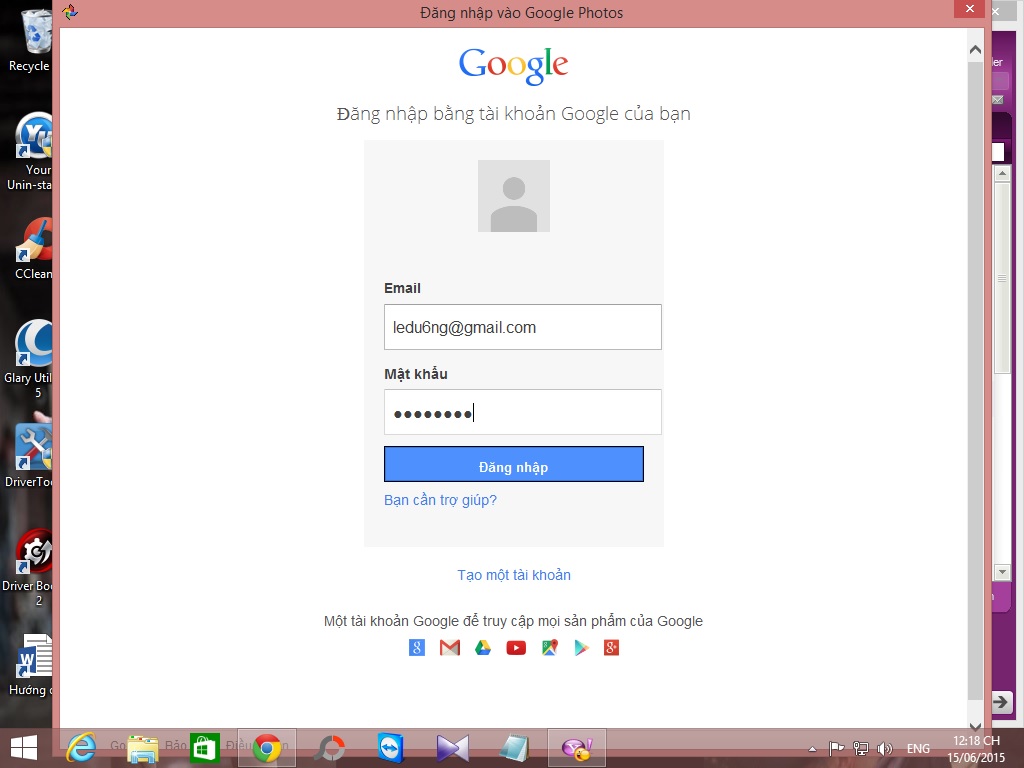
Task: Click the Picasa icon in title bar
Action: pyautogui.click(x=71, y=12)
